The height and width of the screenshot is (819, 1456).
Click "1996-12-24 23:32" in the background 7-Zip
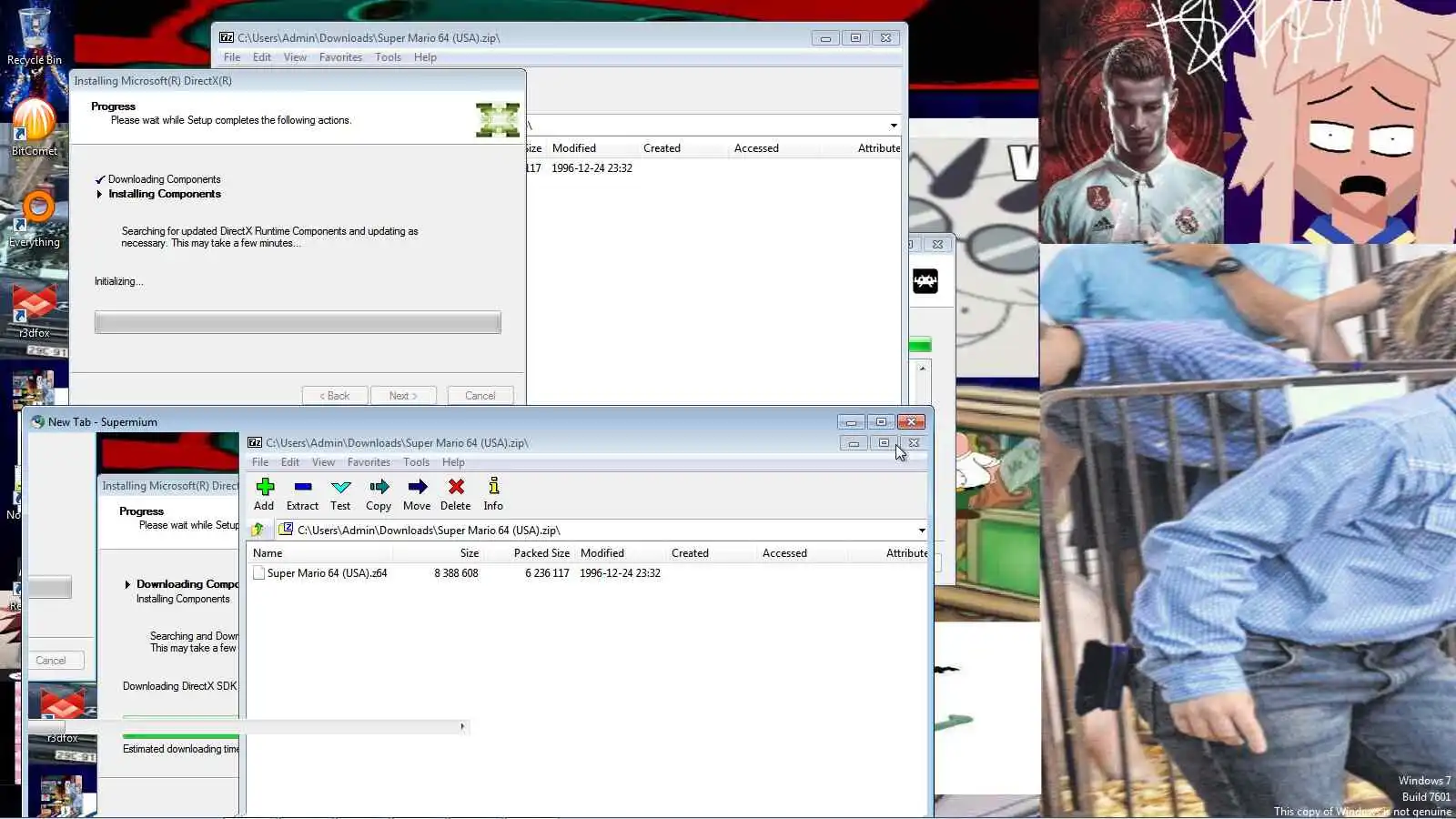[x=591, y=168]
